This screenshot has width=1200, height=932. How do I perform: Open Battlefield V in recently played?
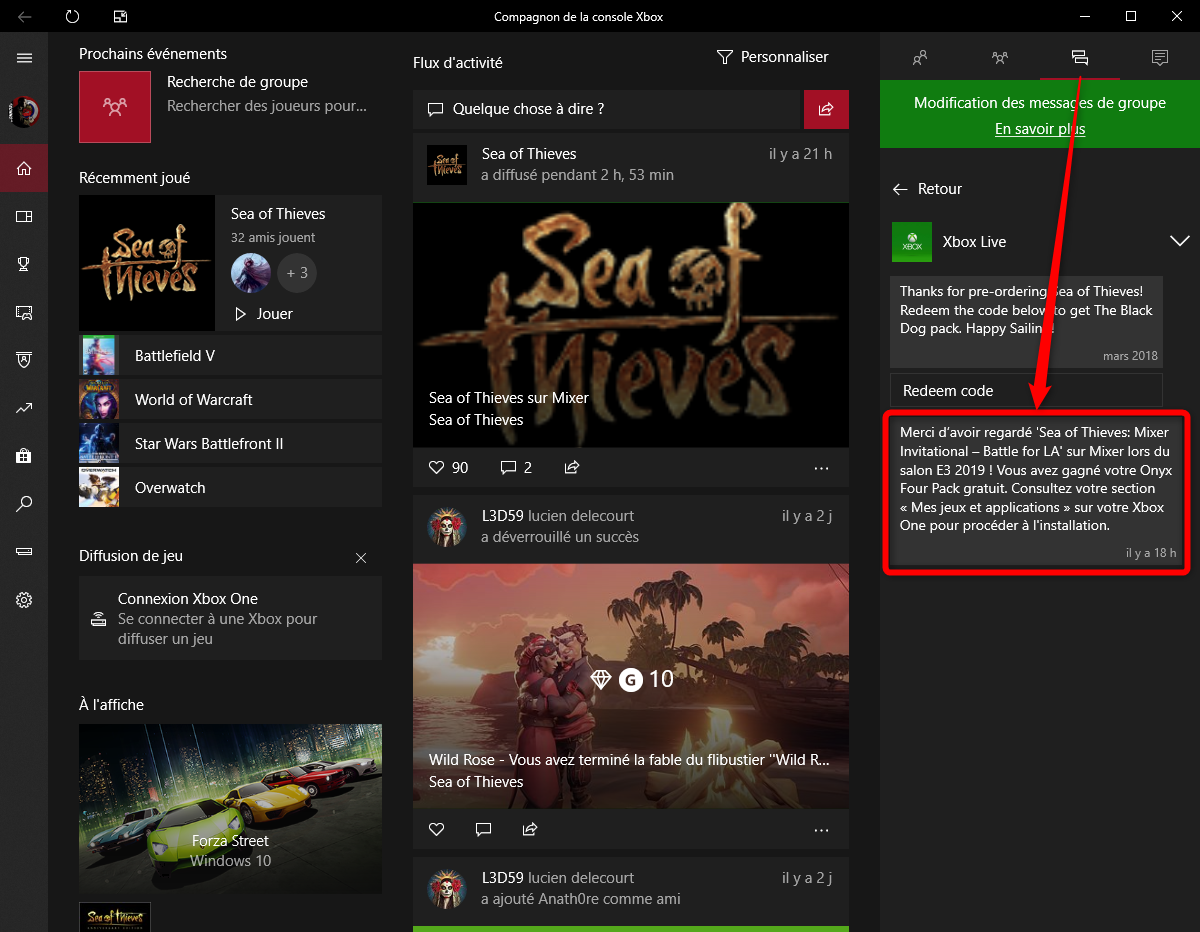tap(230, 355)
